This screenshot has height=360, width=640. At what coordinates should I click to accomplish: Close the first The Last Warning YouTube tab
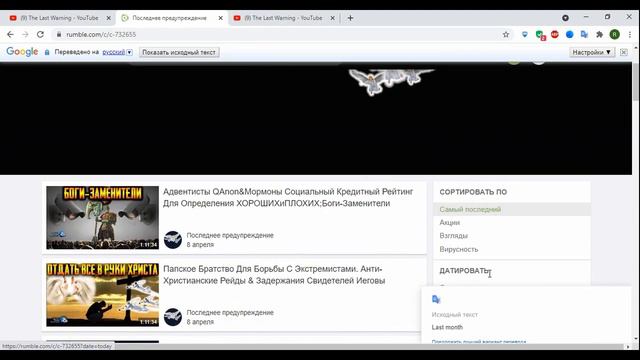tap(109, 18)
